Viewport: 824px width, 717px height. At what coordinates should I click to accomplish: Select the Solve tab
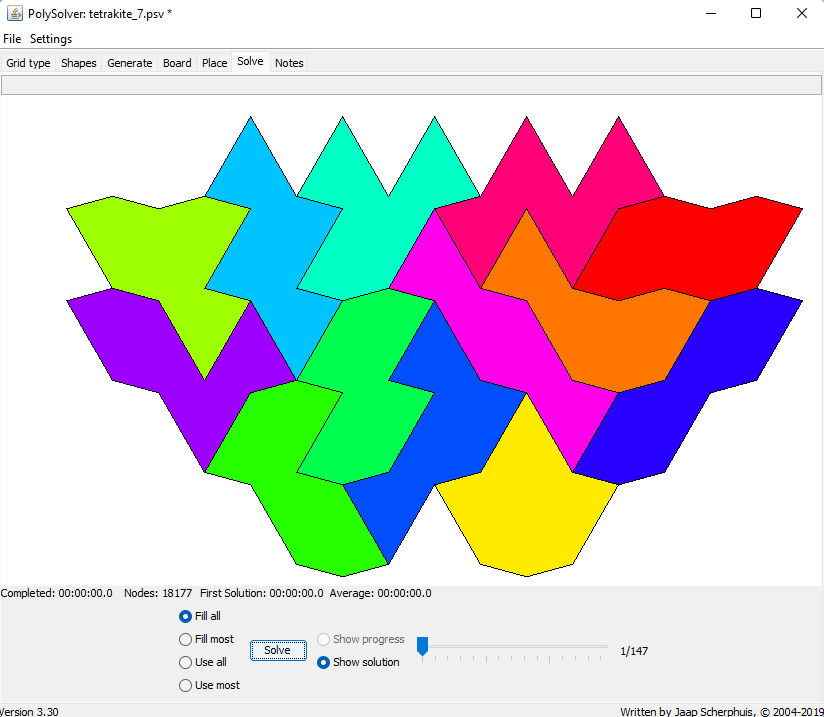[250, 62]
